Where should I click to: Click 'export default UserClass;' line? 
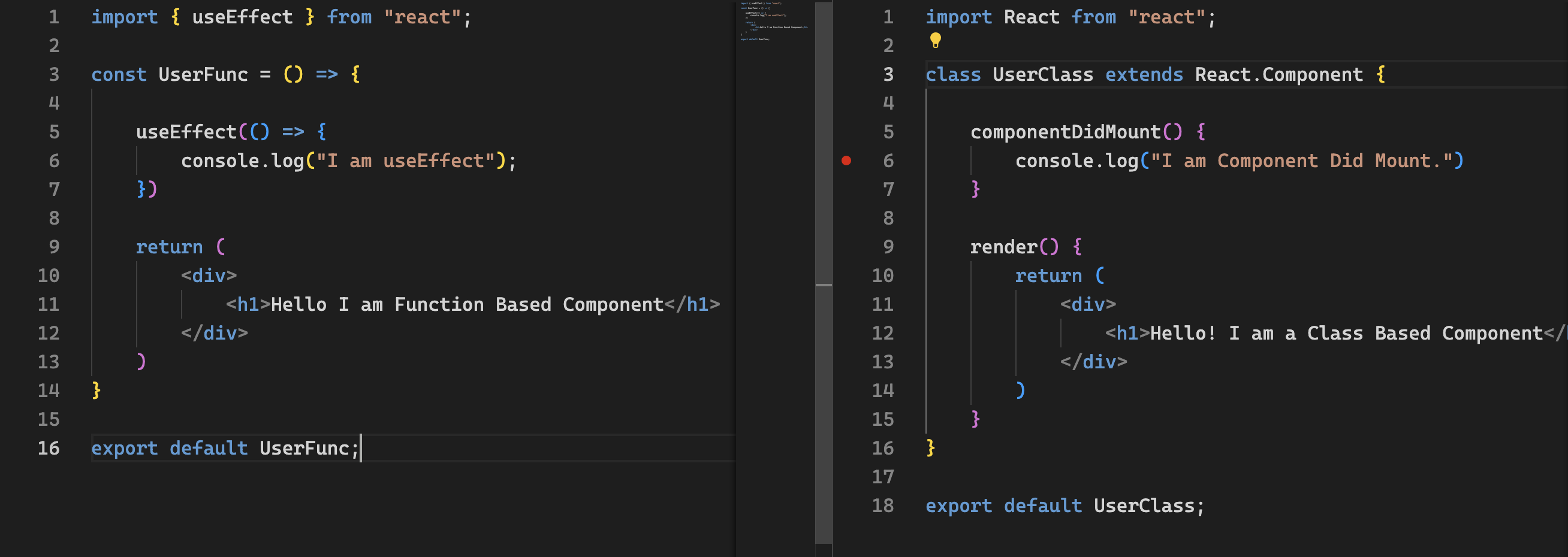(x=1065, y=505)
